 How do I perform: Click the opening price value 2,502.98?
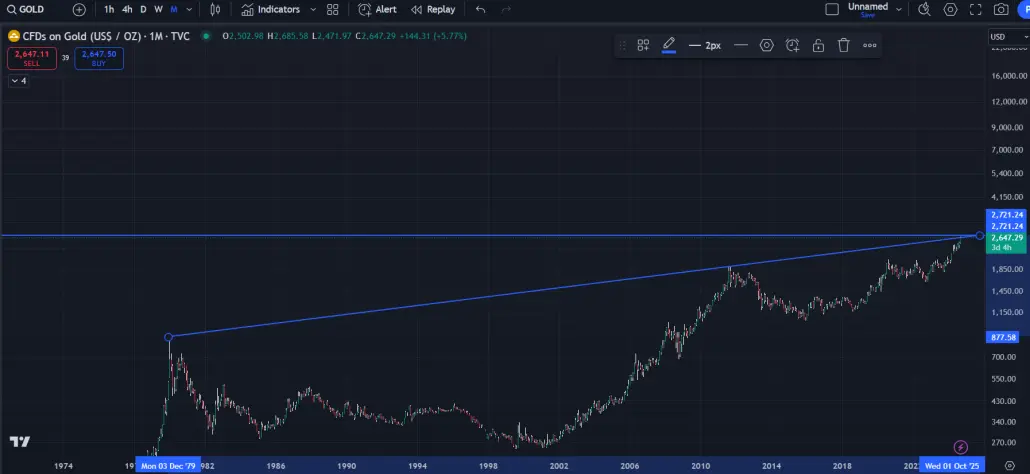[246, 36]
